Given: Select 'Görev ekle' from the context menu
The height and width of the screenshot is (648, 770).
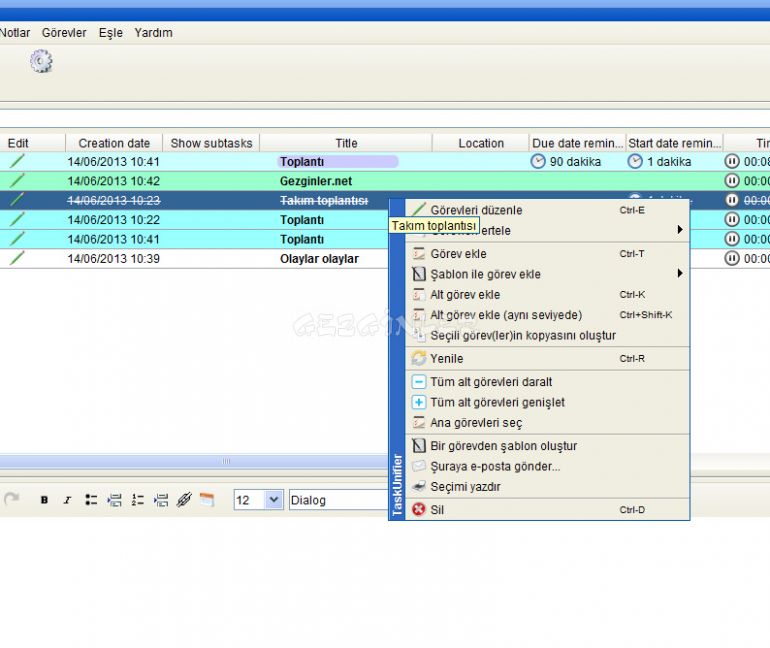Looking at the screenshot, I should pyautogui.click(x=458, y=254).
